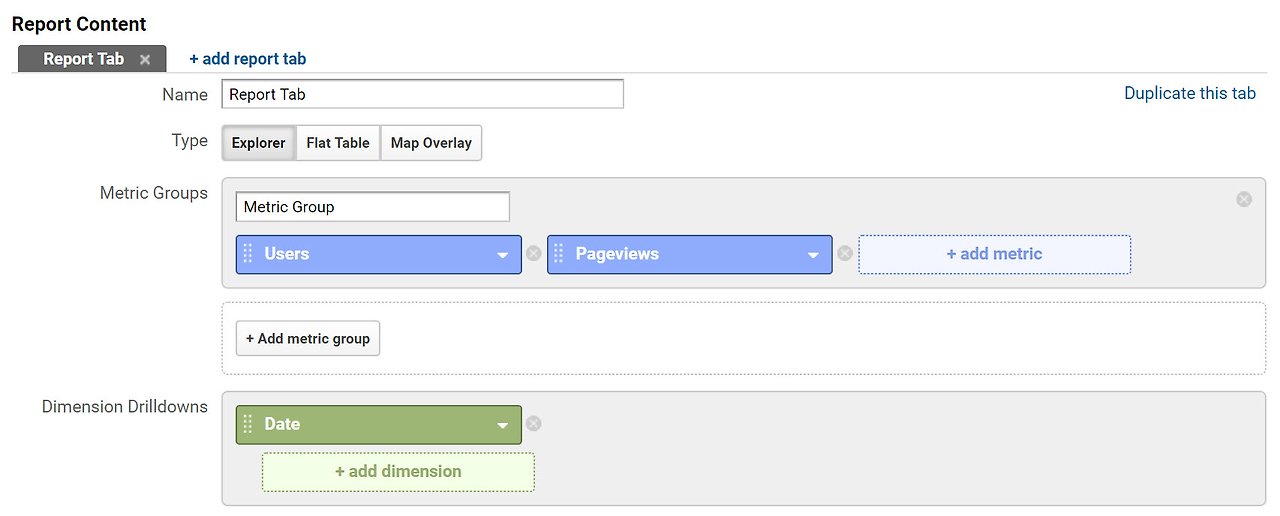Remove the Pageviews metric with x icon
The width and height of the screenshot is (1280, 516).
[x=845, y=254]
